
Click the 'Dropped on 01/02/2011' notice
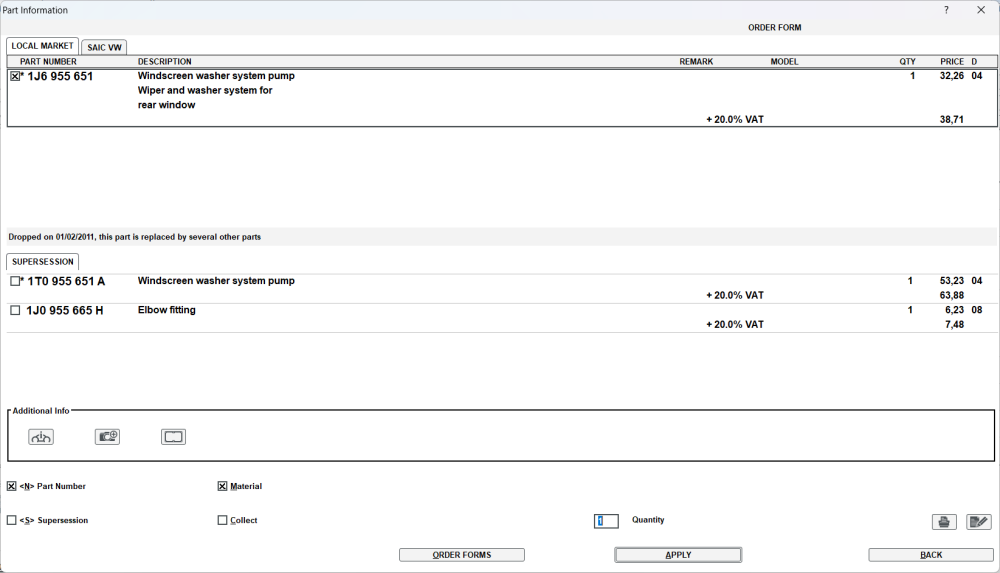(x=135, y=237)
